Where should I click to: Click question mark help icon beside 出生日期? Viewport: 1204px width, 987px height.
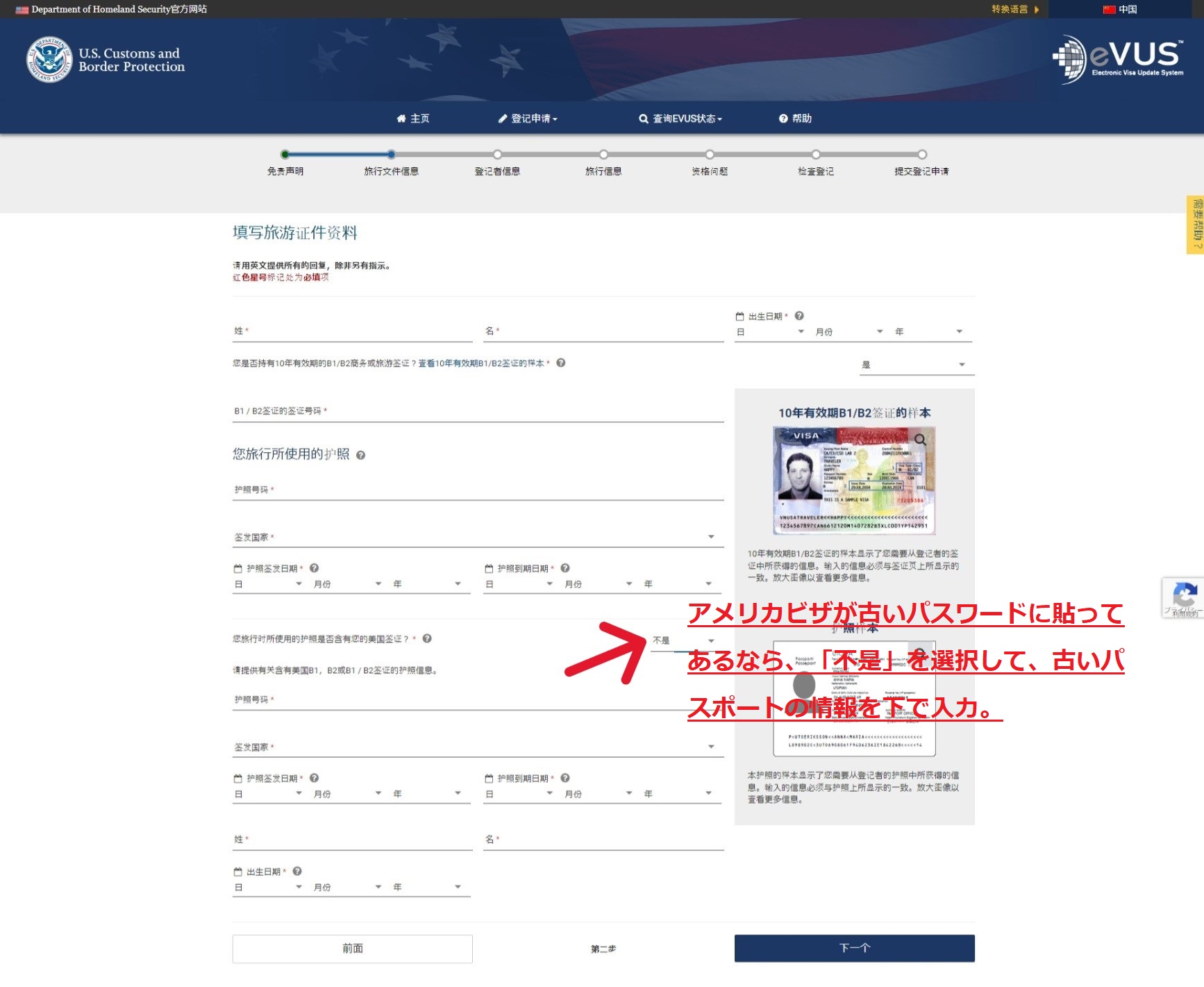pyautogui.click(x=800, y=315)
